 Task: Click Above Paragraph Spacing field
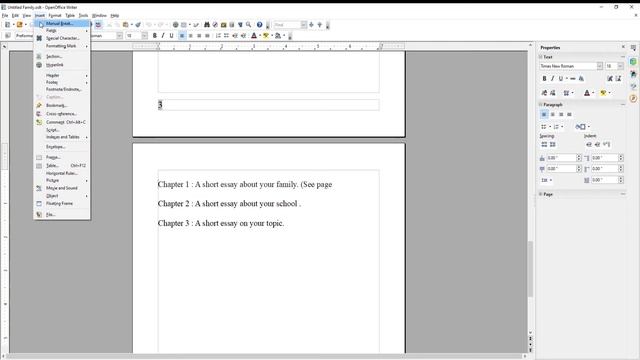[x=562, y=158]
